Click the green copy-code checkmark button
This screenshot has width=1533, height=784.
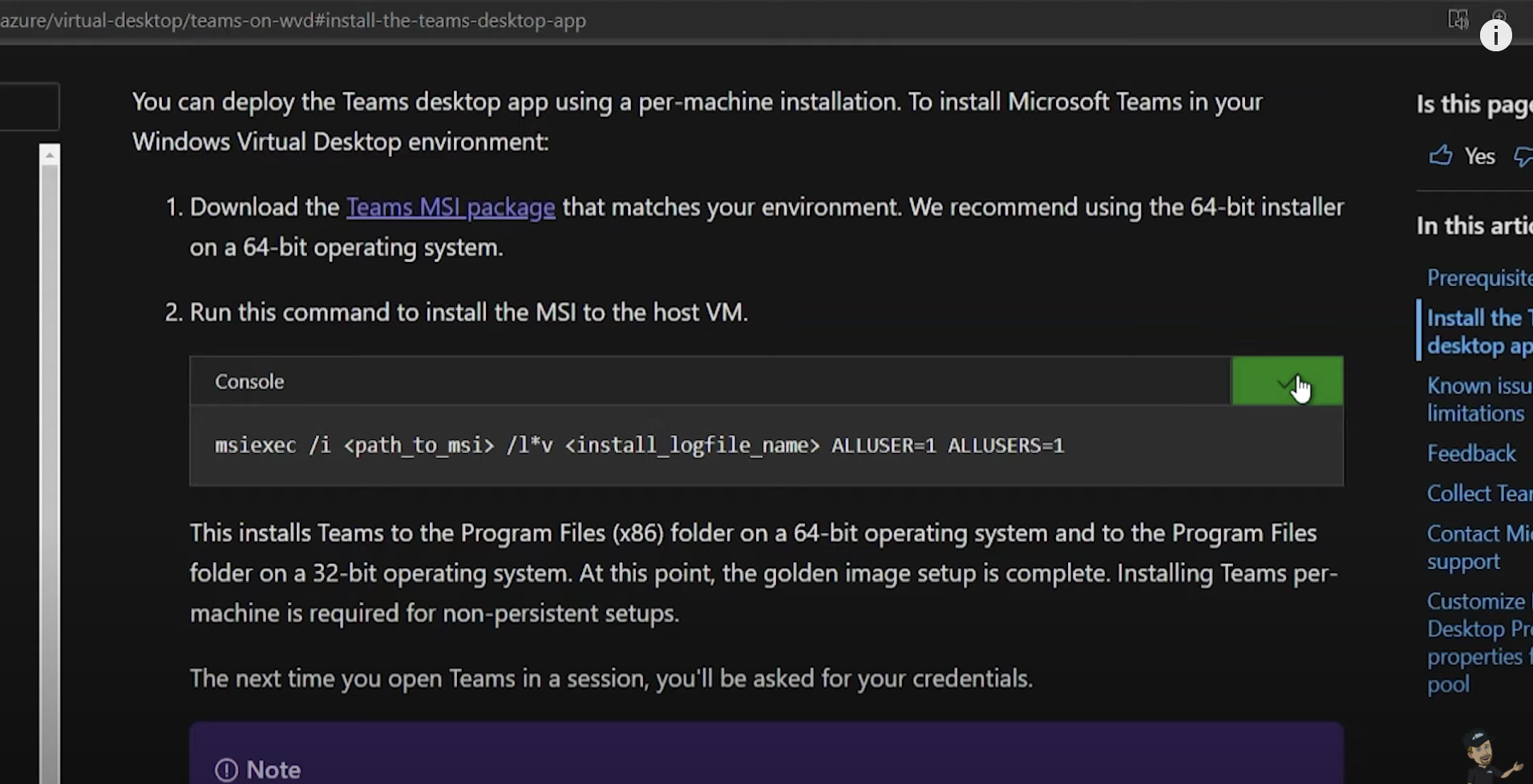pyautogui.click(x=1287, y=382)
